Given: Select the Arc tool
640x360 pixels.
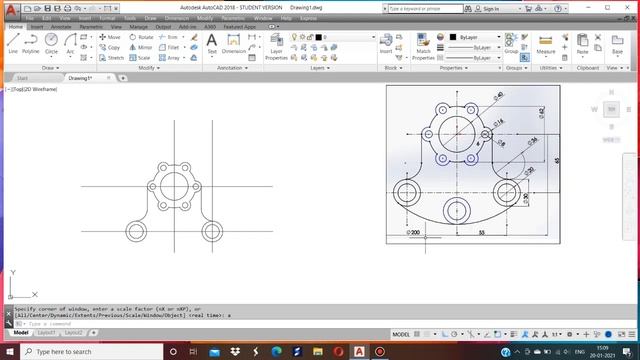Looking at the screenshot, I should (x=70, y=43).
